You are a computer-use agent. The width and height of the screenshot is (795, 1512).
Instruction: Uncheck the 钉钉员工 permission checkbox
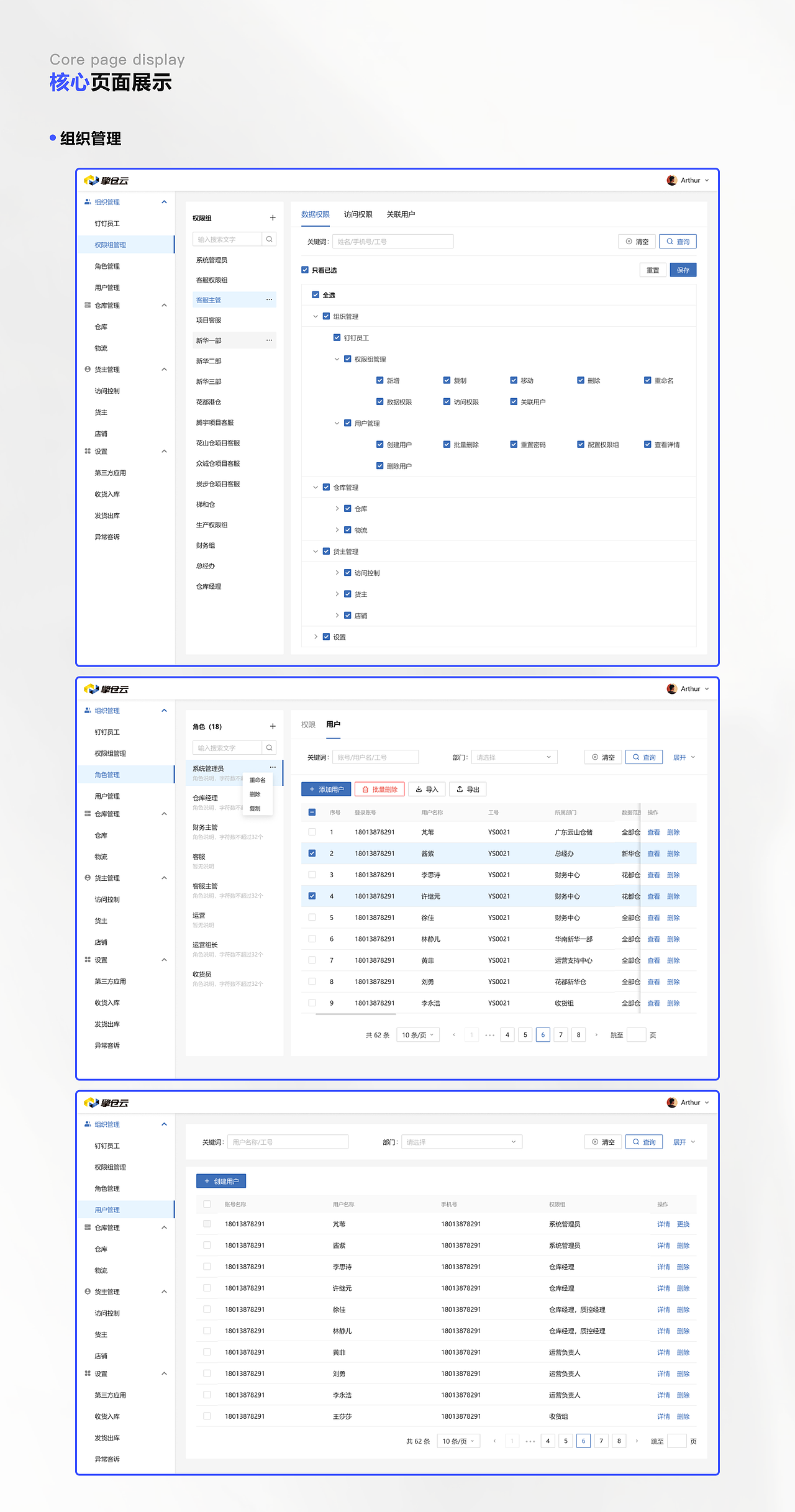(x=337, y=338)
